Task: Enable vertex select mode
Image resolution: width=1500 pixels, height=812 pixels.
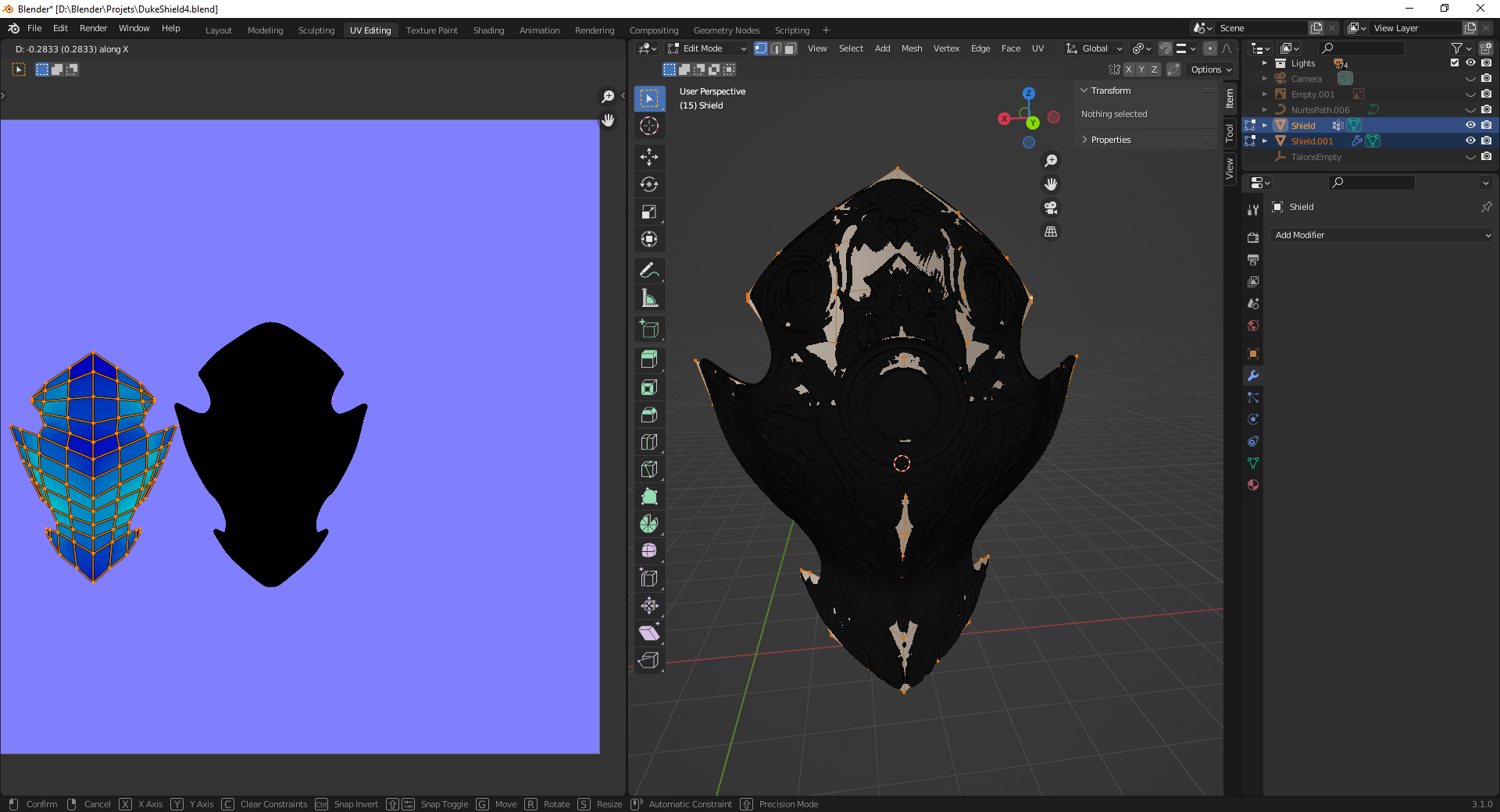Action: point(761,48)
